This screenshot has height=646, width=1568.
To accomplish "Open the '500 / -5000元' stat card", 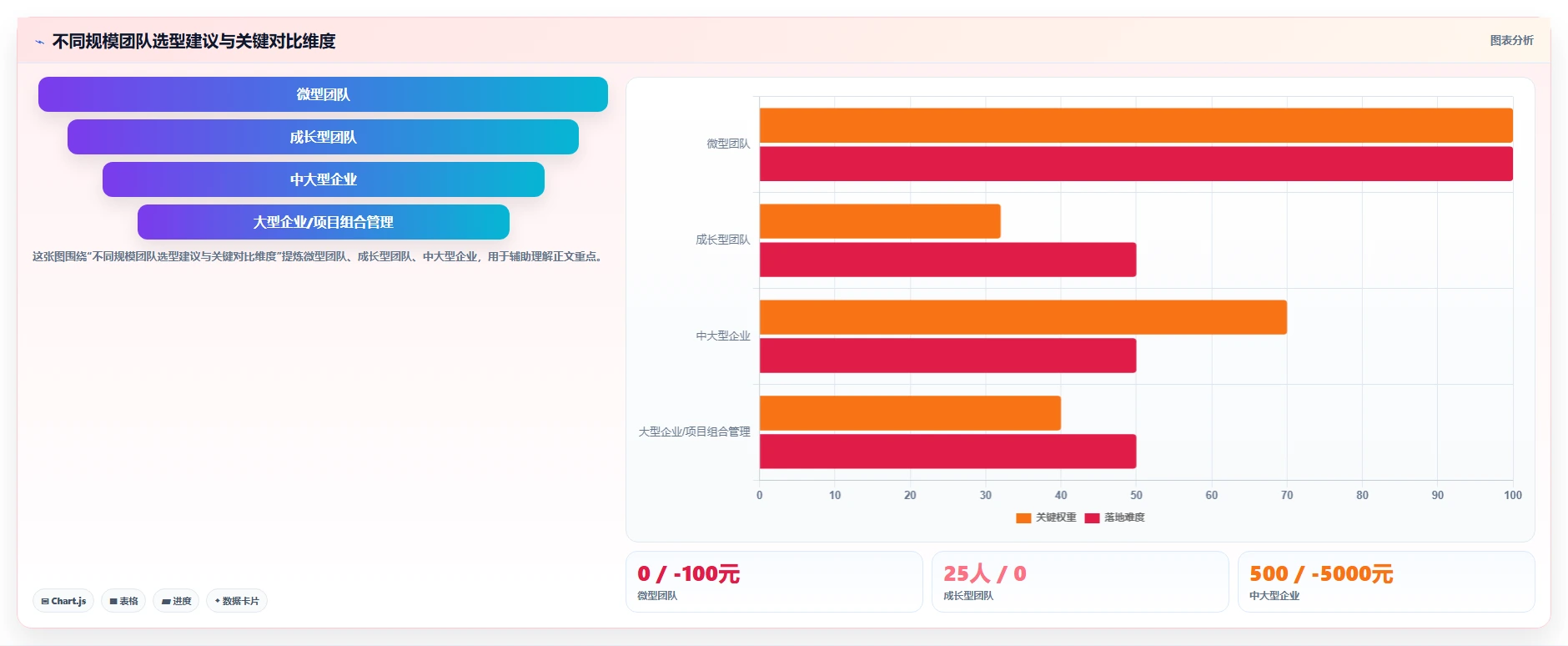I will click(1386, 582).
